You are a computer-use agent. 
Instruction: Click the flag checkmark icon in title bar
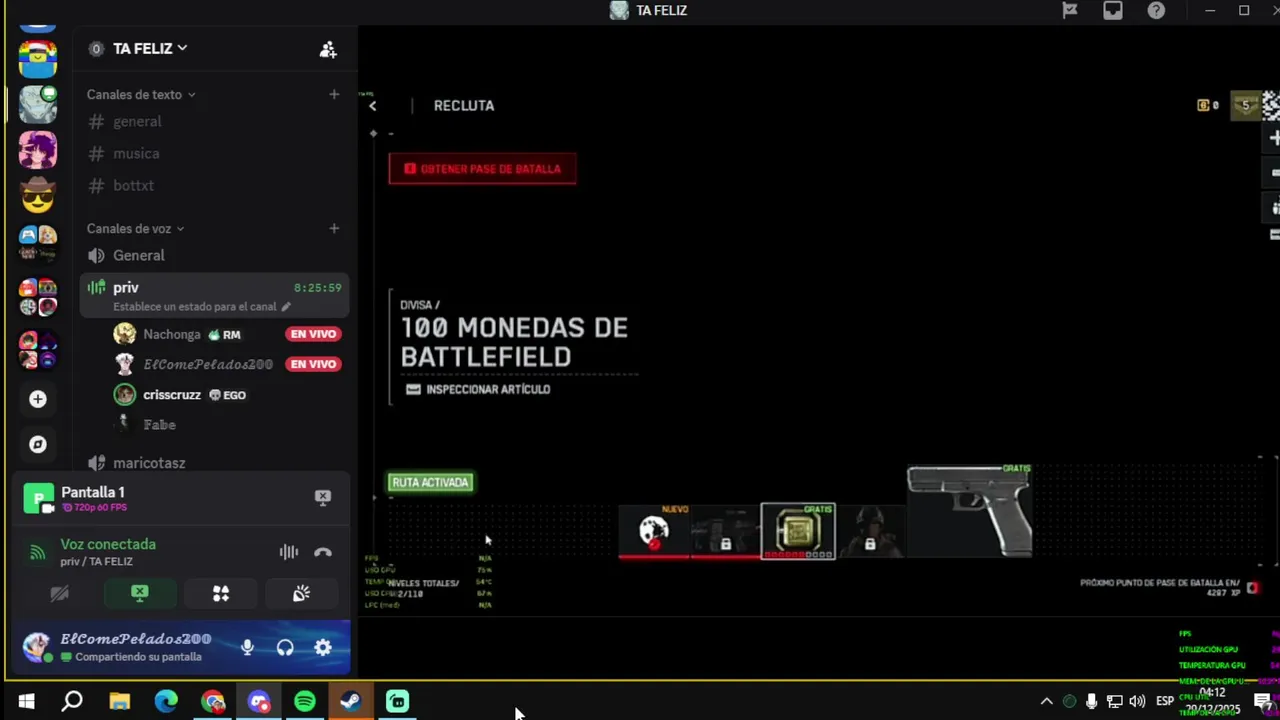click(1070, 10)
